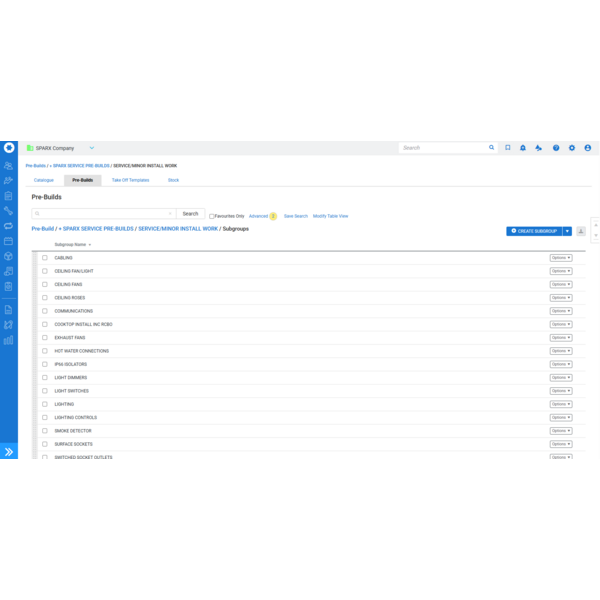Expand the sidebar with double chevron

(x=9, y=452)
